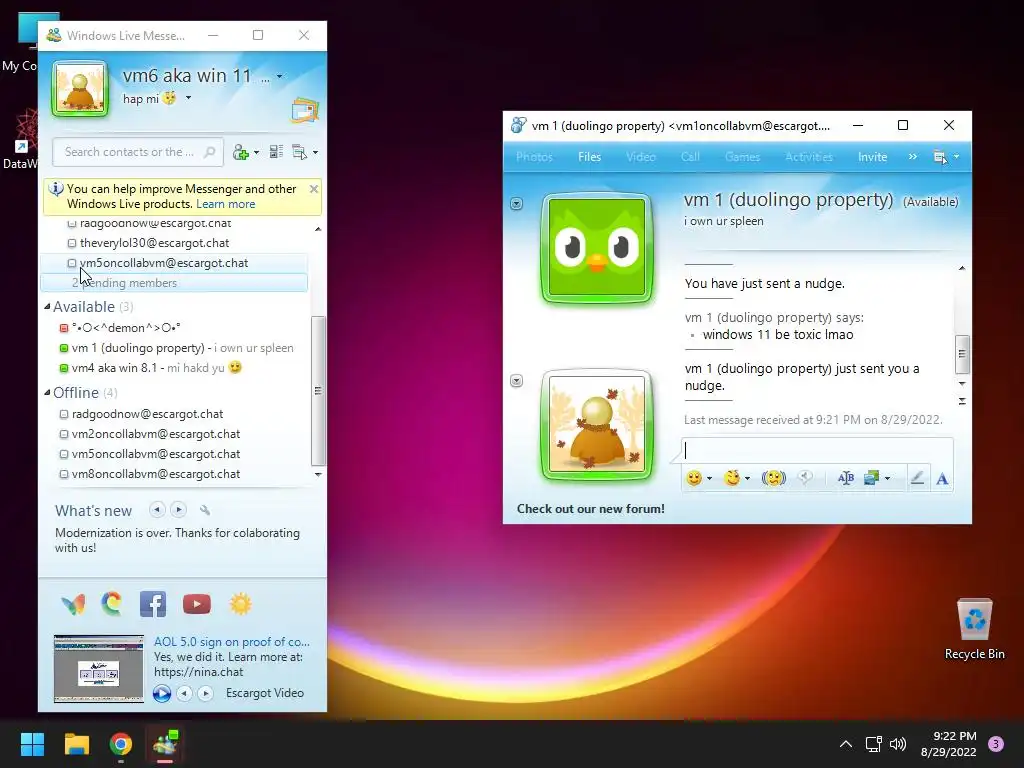Play the Escargot Video

tap(161, 693)
